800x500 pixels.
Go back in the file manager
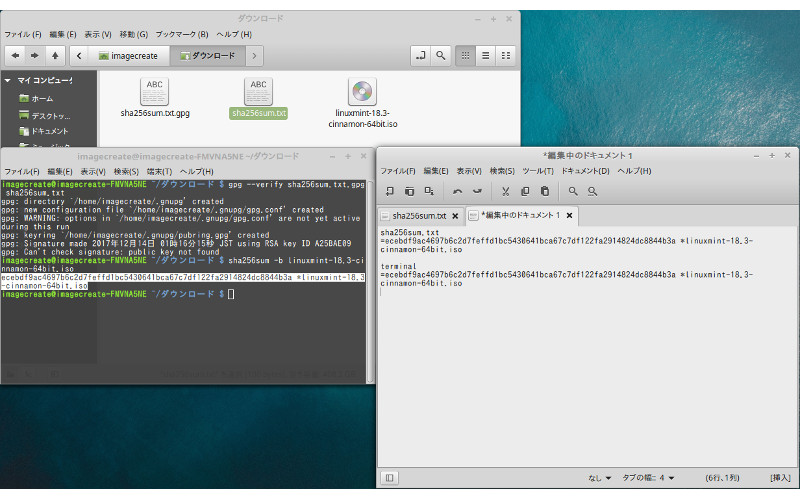(15, 56)
